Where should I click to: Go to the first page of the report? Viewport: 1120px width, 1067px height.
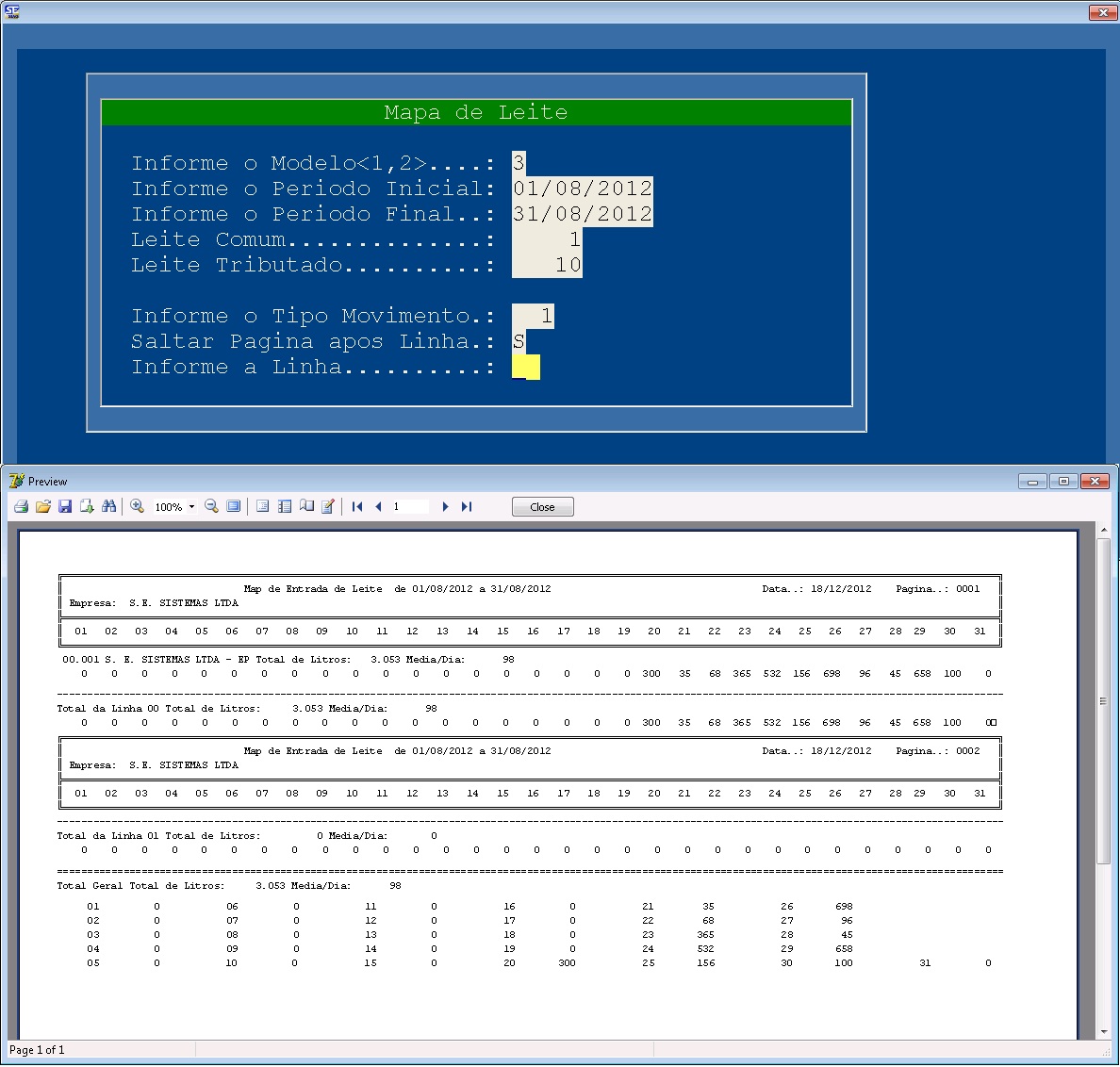[357, 506]
